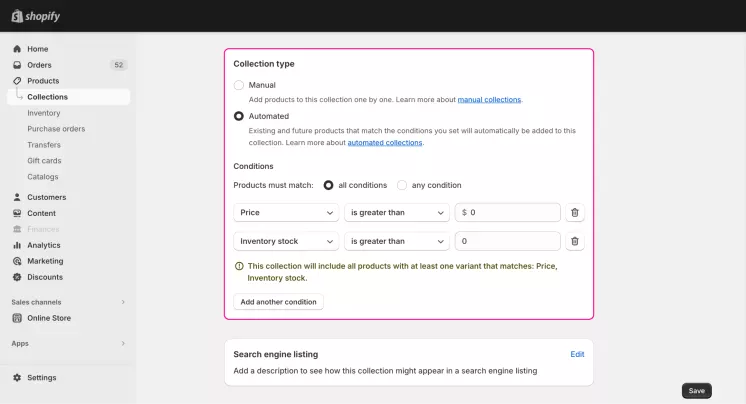Select the Automated collection type radio

pos(239,116)
